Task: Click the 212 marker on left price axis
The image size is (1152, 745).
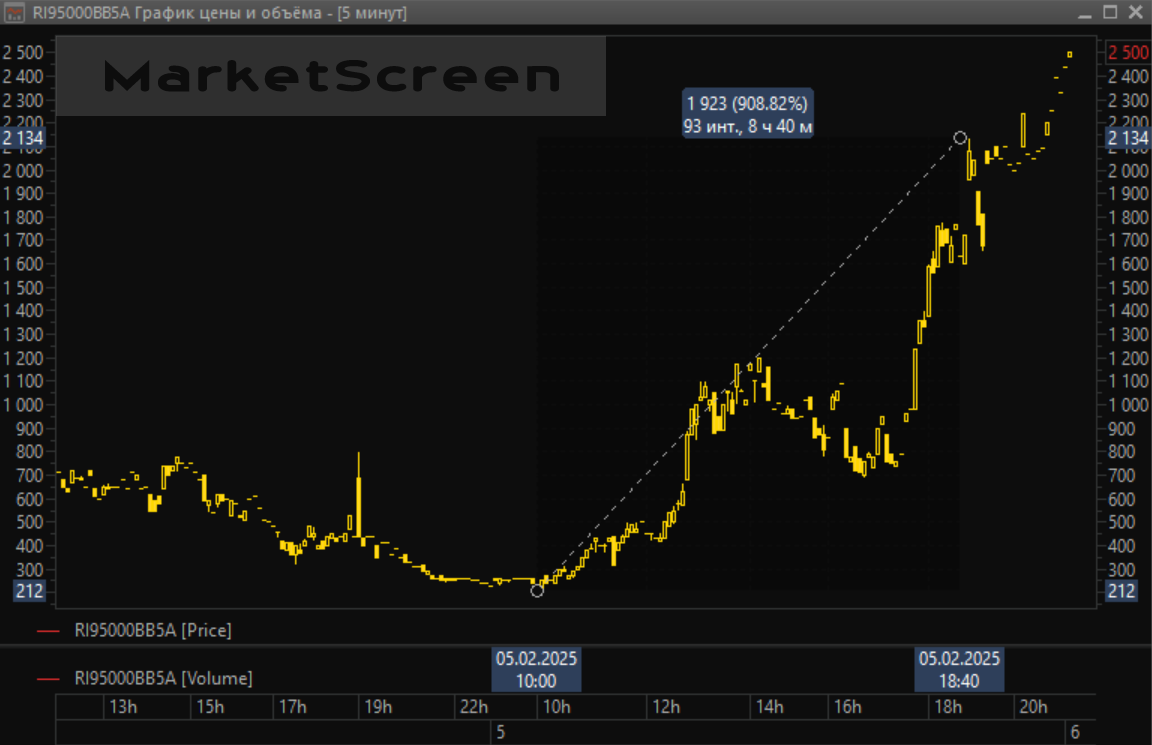Action: click(x=29, y=591)
